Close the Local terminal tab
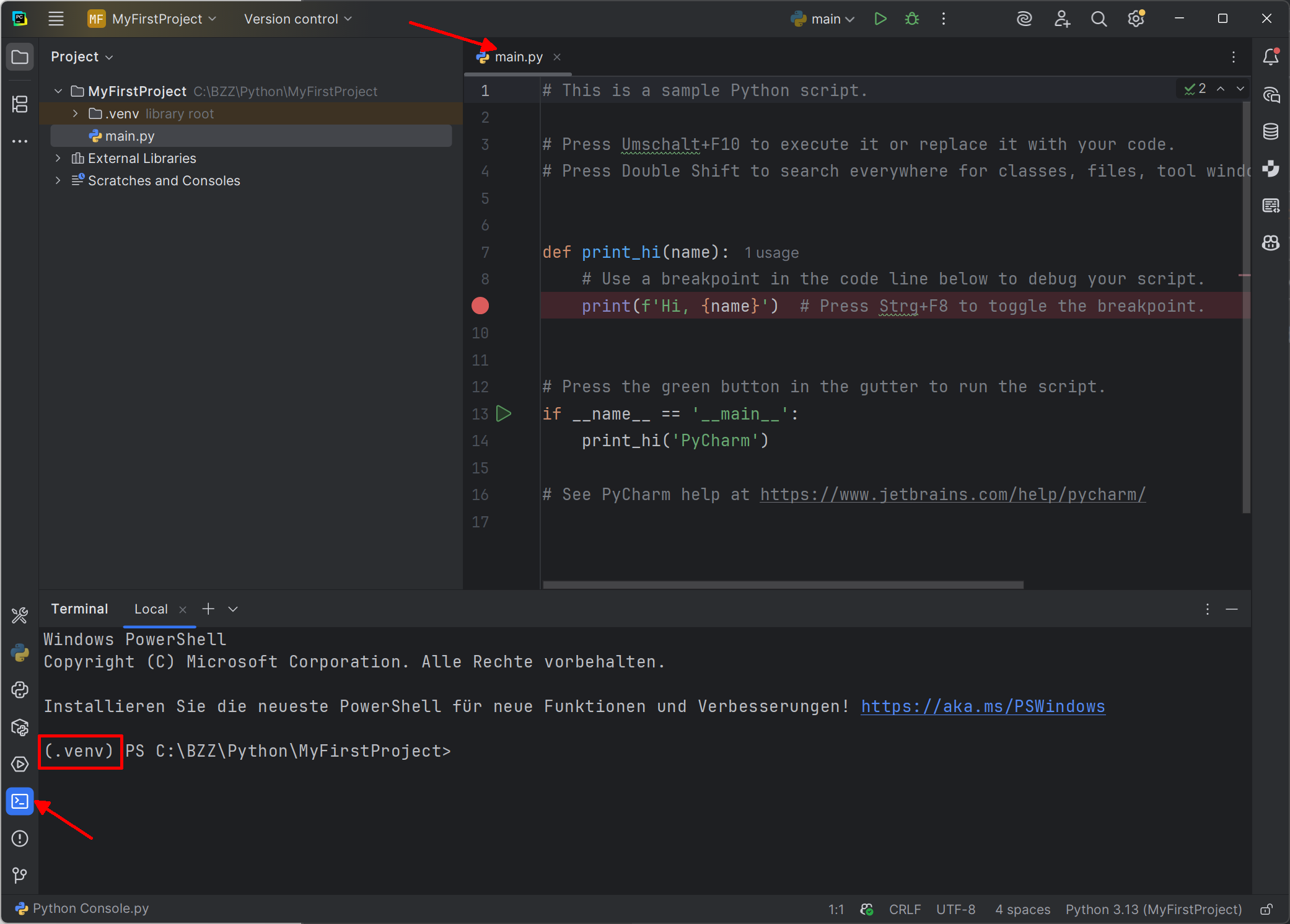The width and height of the screenshot is (1290, 924). (x=183, y=609)
